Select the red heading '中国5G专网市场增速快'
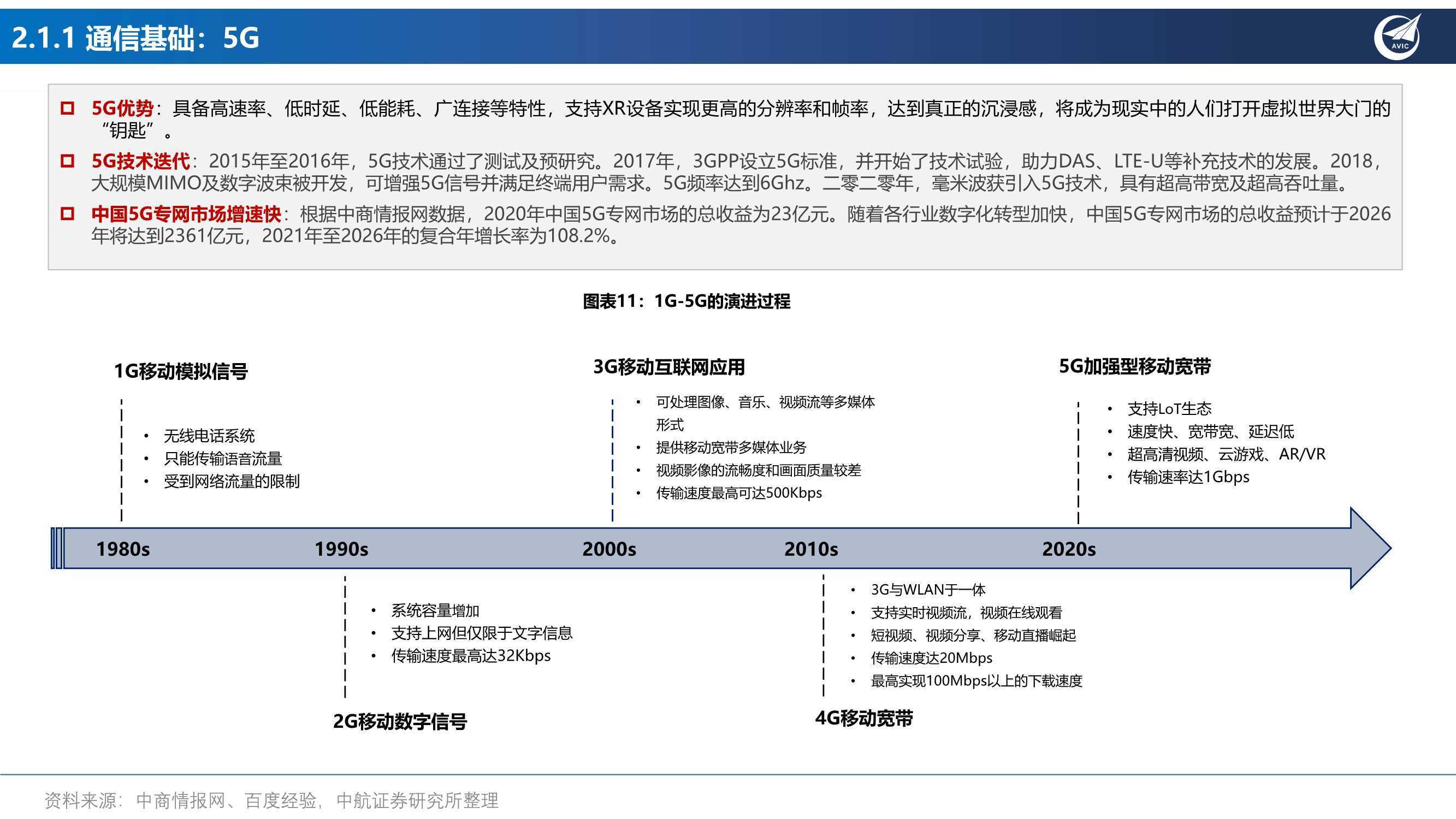This screenshot has height=819, width=1456. coord(186,213)
